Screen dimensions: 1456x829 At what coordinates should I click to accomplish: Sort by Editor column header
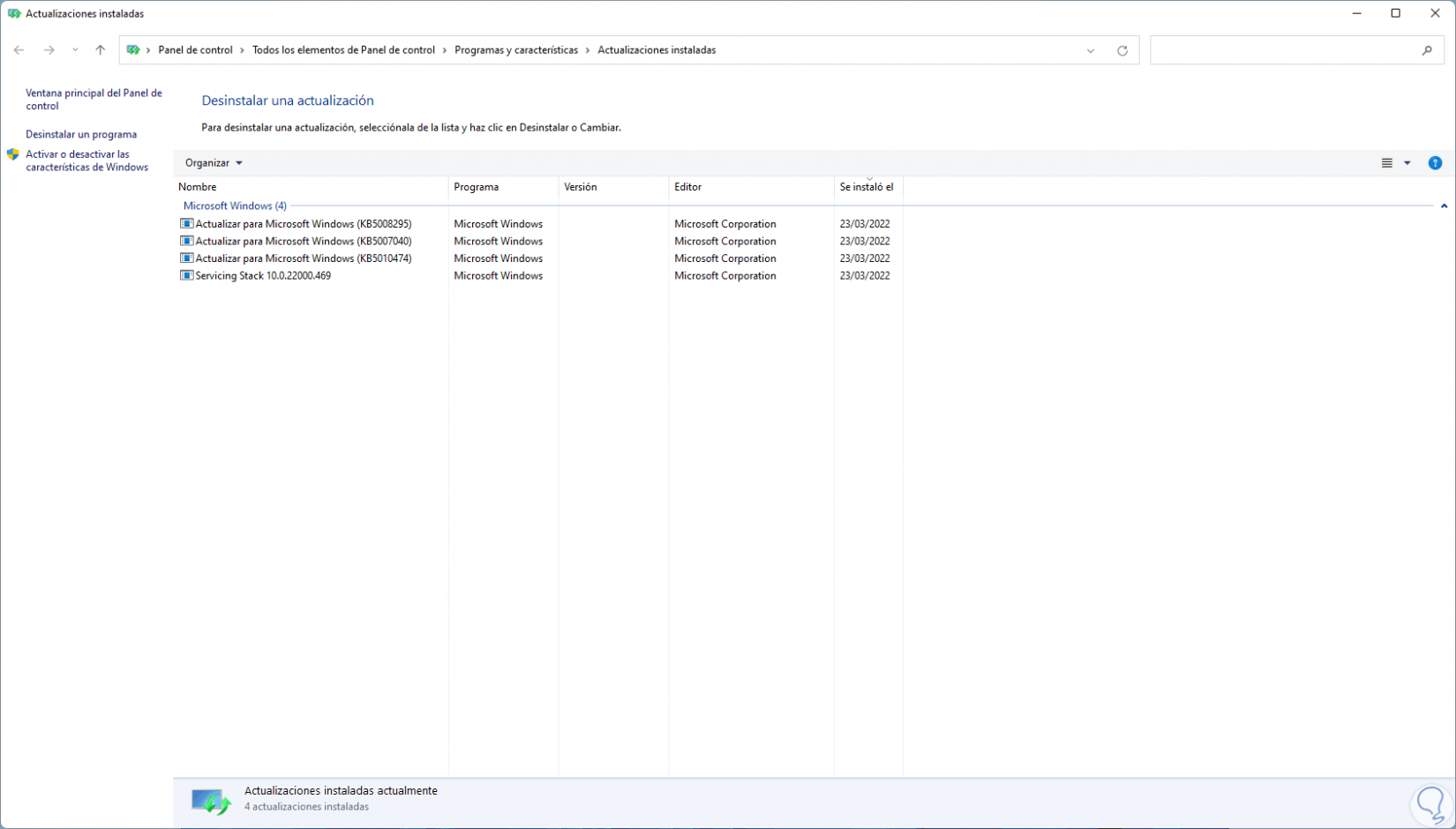click(x=751, y=187)
